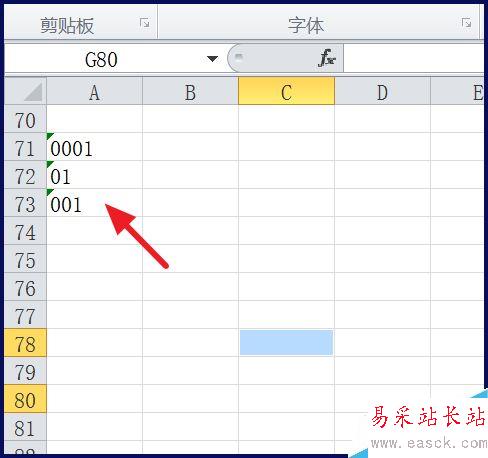Select row 73 header
The height and width of the screenshot is (458, 488).
pos(25,203)
